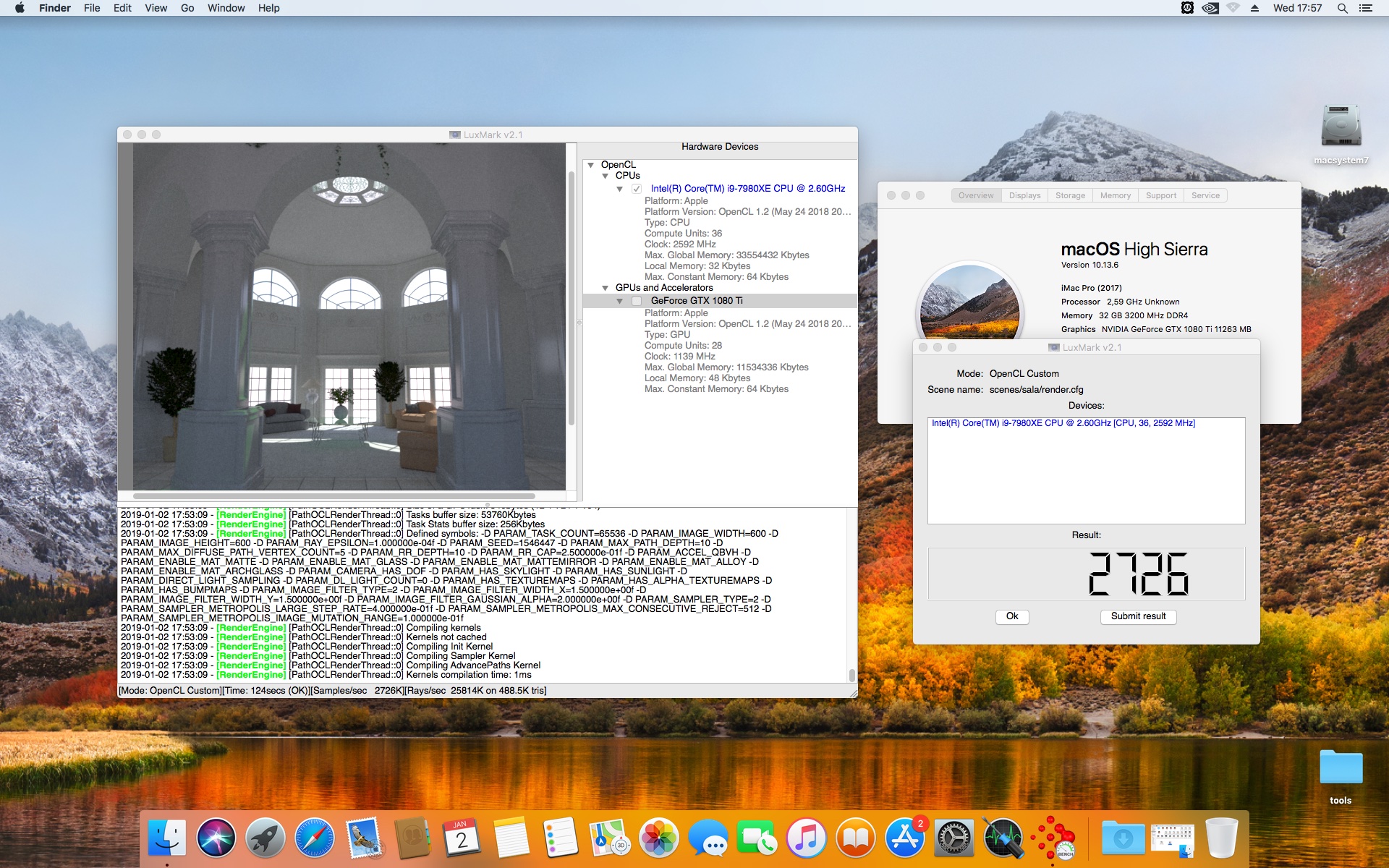Image resolution: width=1389 pixels, height=868 pixels.
Task: Open System Preferences gear icon
Action: 954,838
